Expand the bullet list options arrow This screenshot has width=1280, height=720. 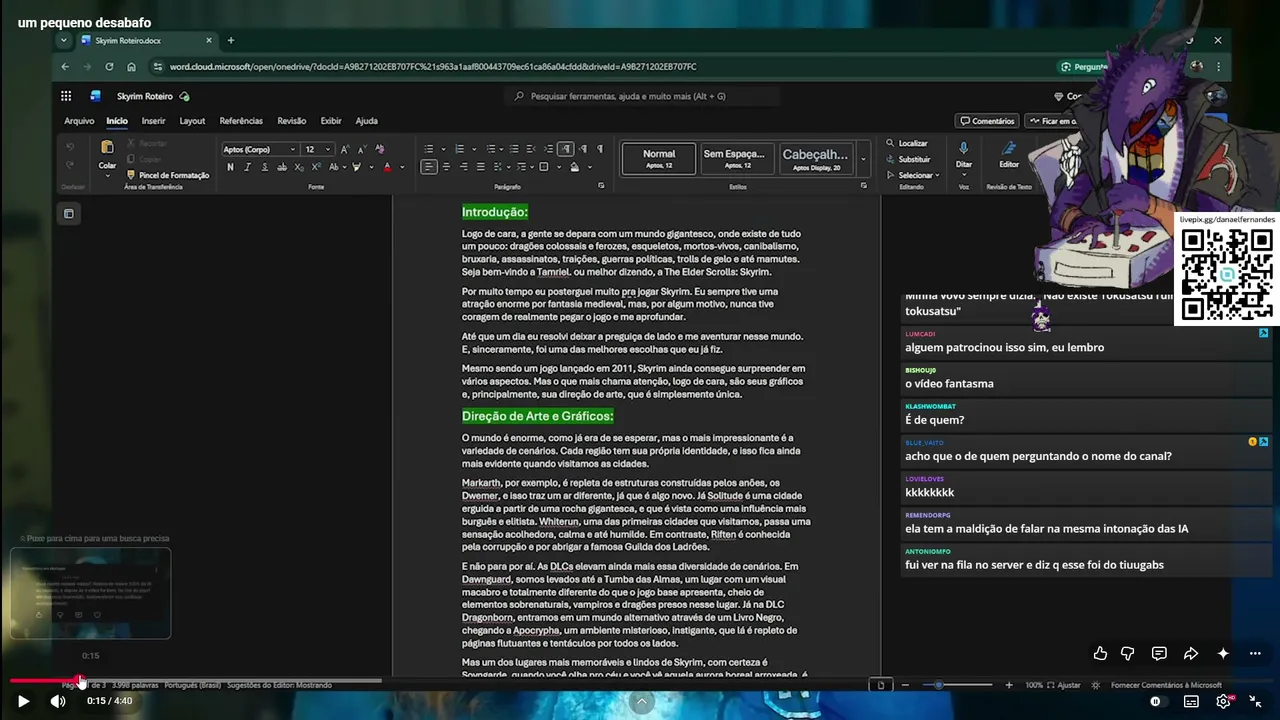point(442,149)
